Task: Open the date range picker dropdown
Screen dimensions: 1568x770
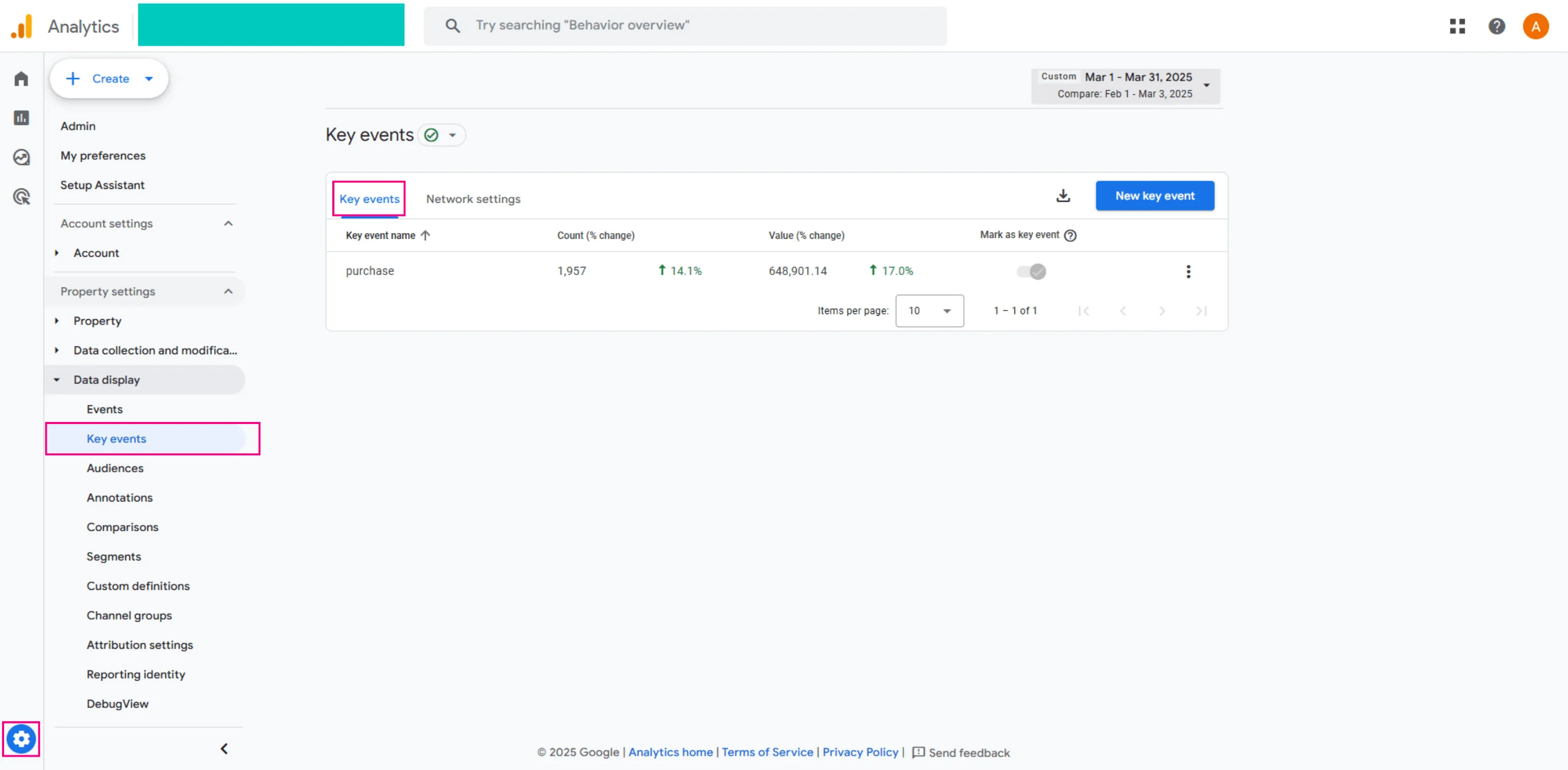Action: [x=1125, y=85]
